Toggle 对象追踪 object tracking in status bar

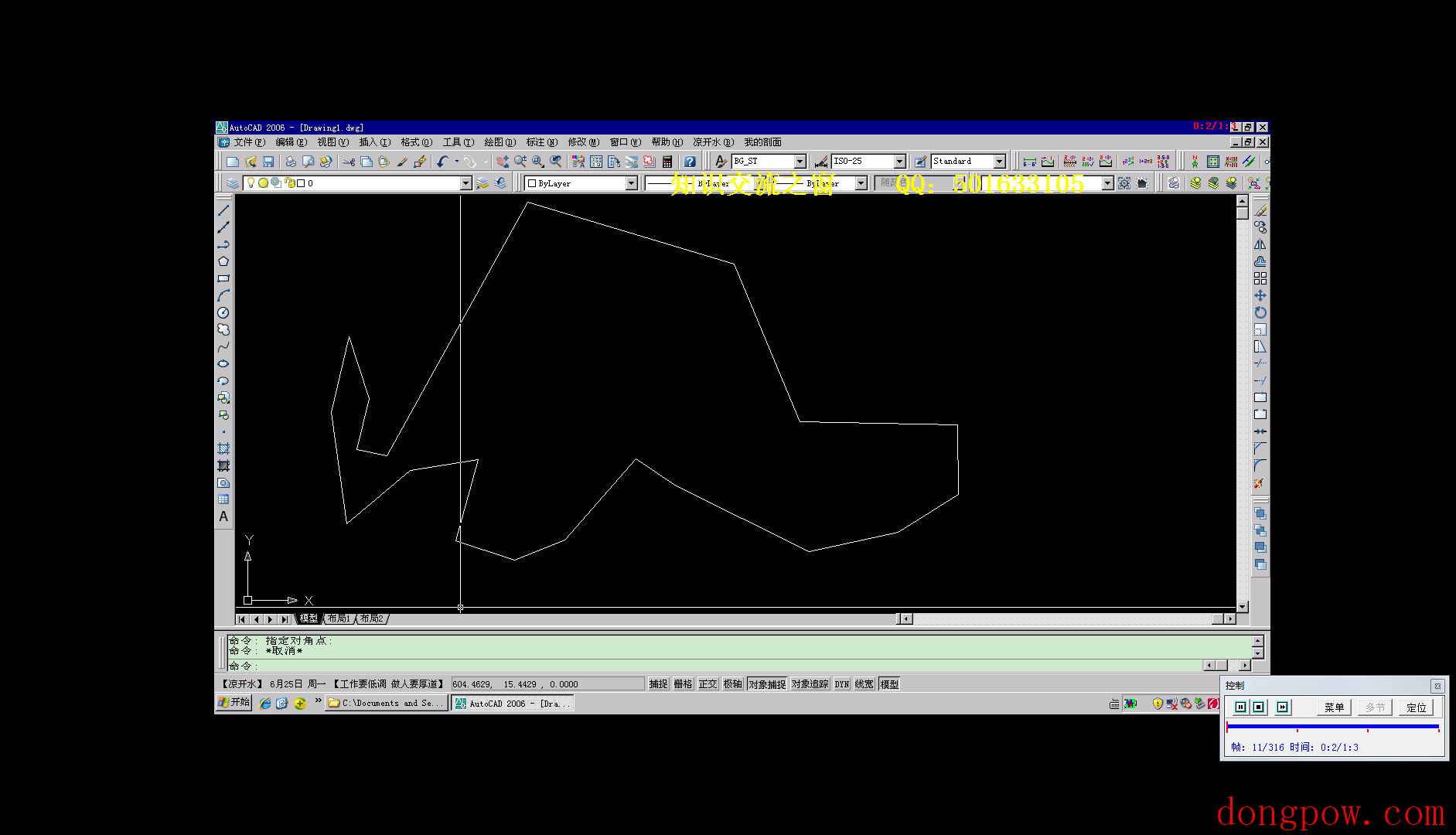[x=810, y=684]
